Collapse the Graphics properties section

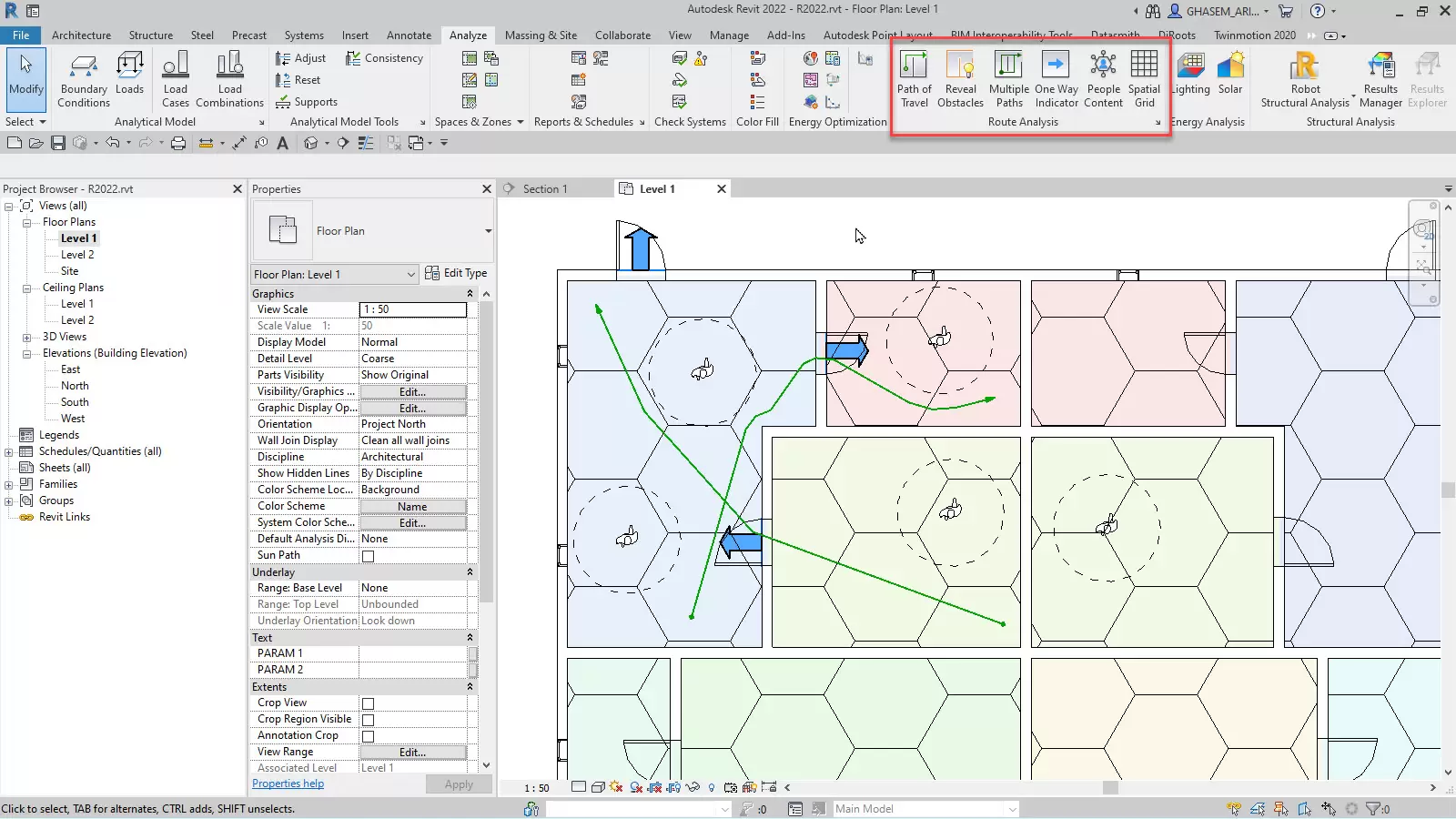click(470, 294)
